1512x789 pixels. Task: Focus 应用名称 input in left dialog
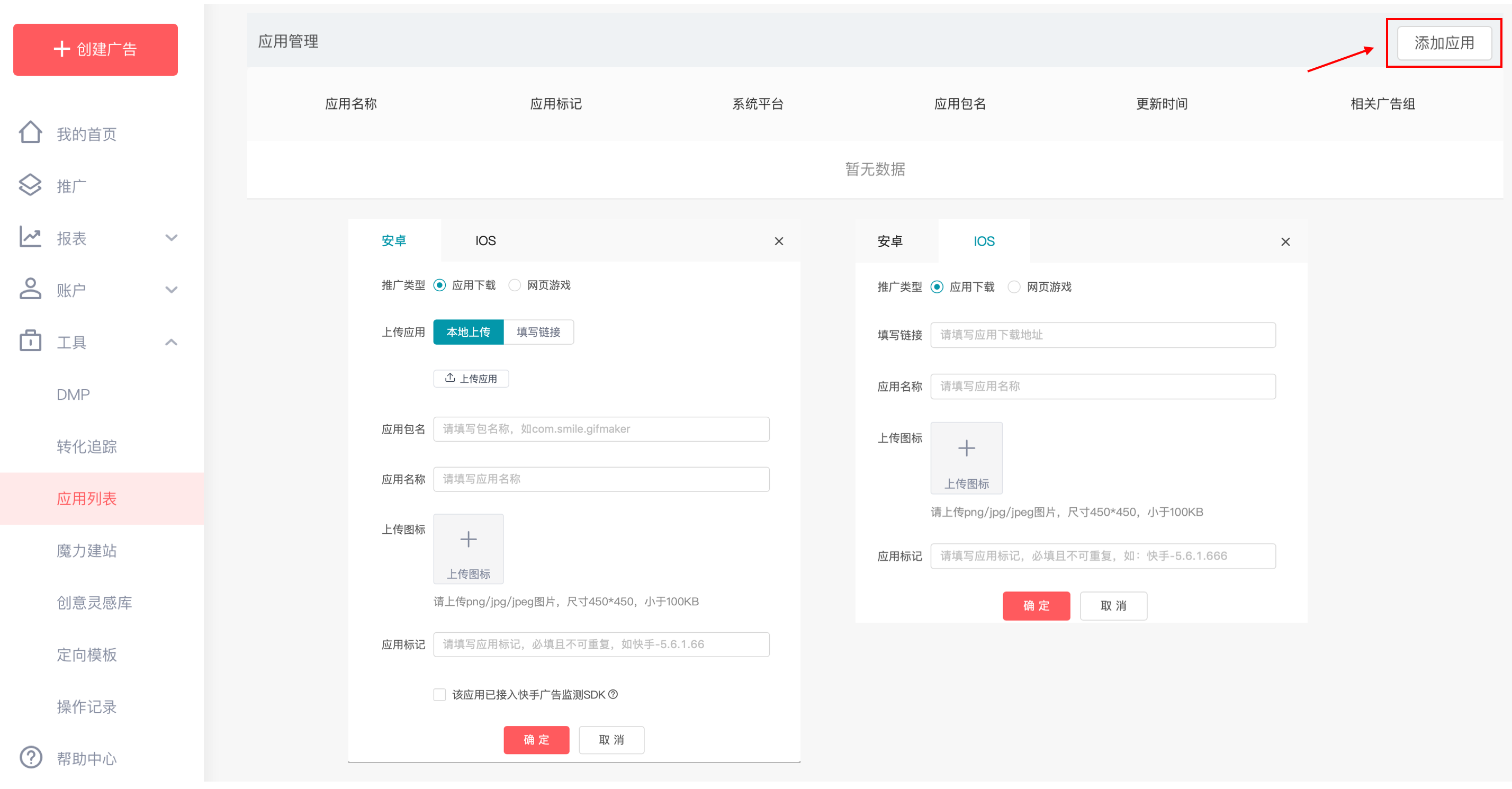[601, 479]
